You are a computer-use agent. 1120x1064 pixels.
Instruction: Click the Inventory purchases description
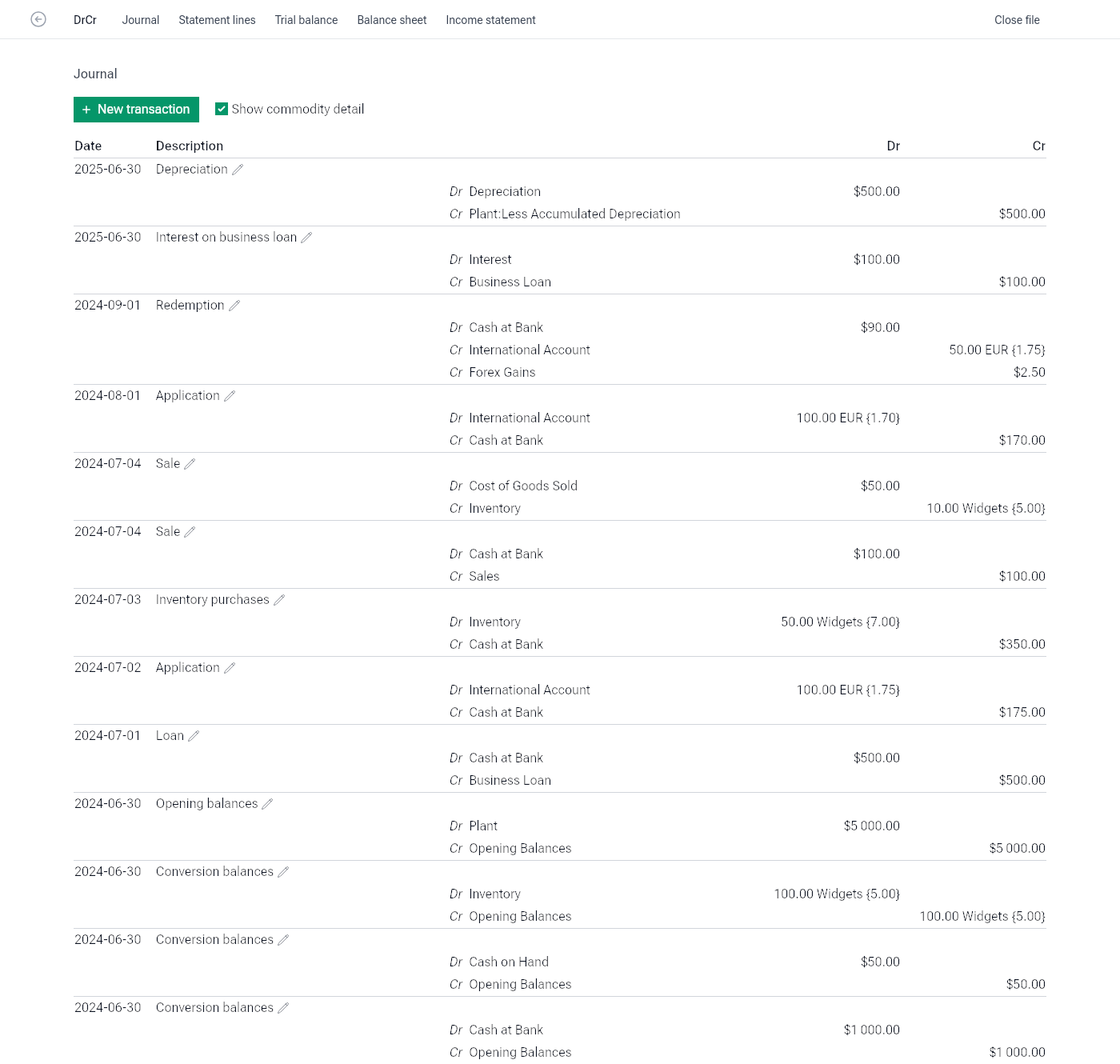pyautogui.click(x=212, y=600)
